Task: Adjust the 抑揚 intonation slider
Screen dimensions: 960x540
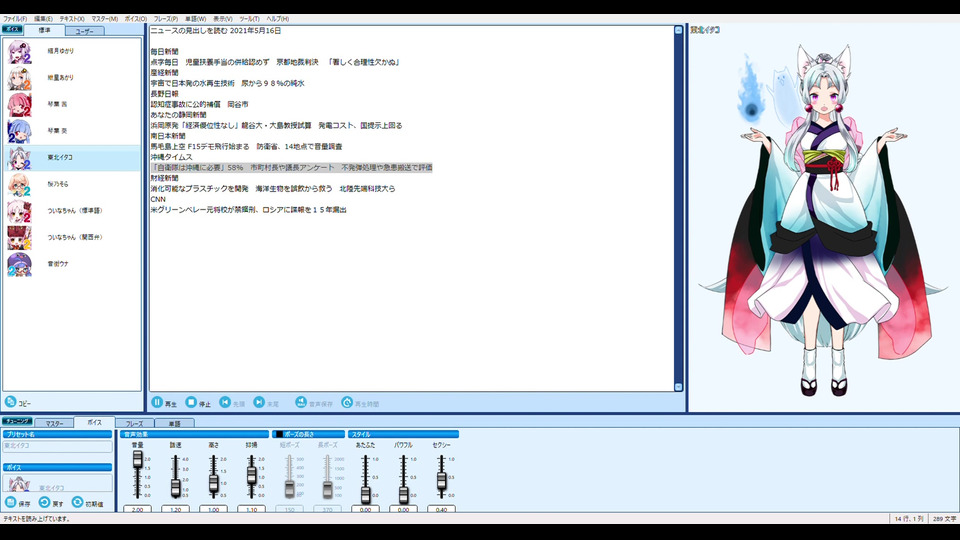Action: click(251, 475)
